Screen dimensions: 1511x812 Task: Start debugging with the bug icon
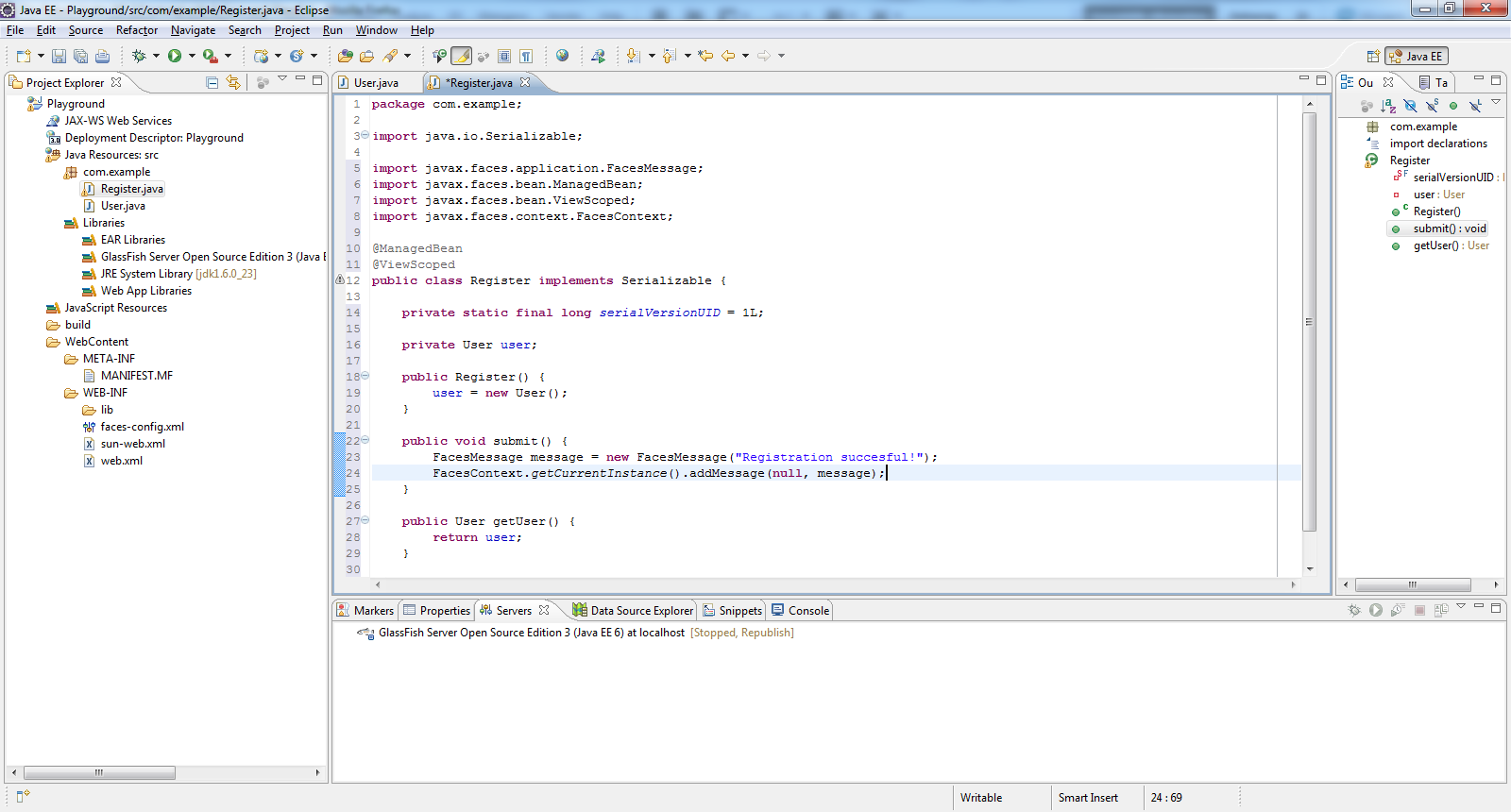click(139, 56)
